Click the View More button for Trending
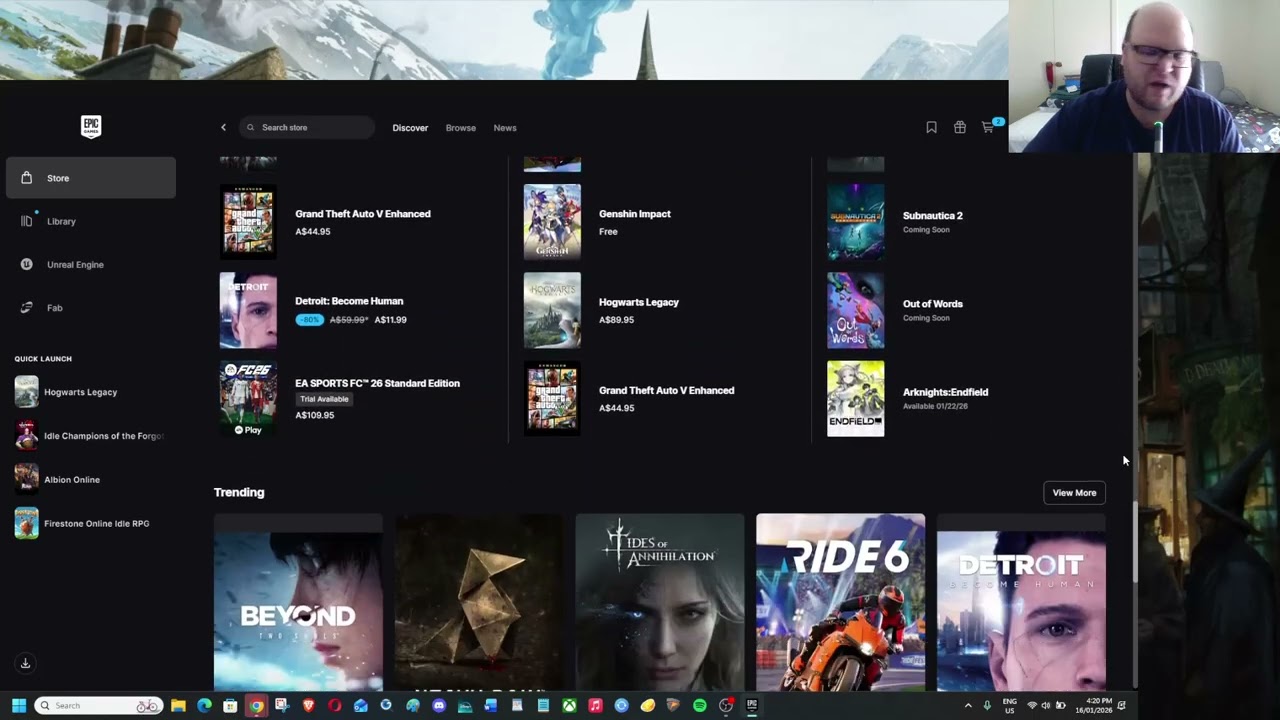1280x720 pixels. point(1074,492)
